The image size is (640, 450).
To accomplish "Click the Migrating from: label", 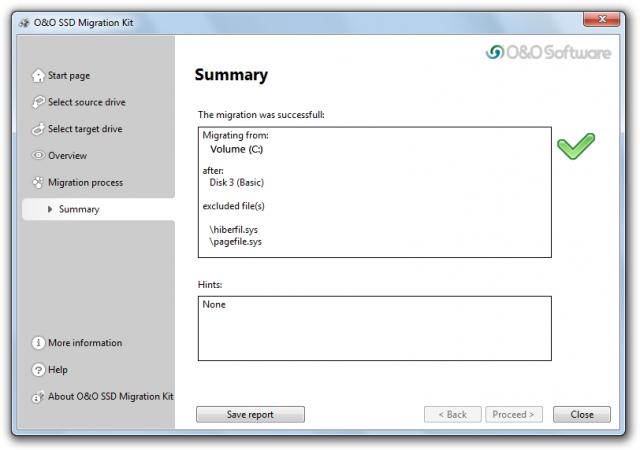I will point(236,135).
